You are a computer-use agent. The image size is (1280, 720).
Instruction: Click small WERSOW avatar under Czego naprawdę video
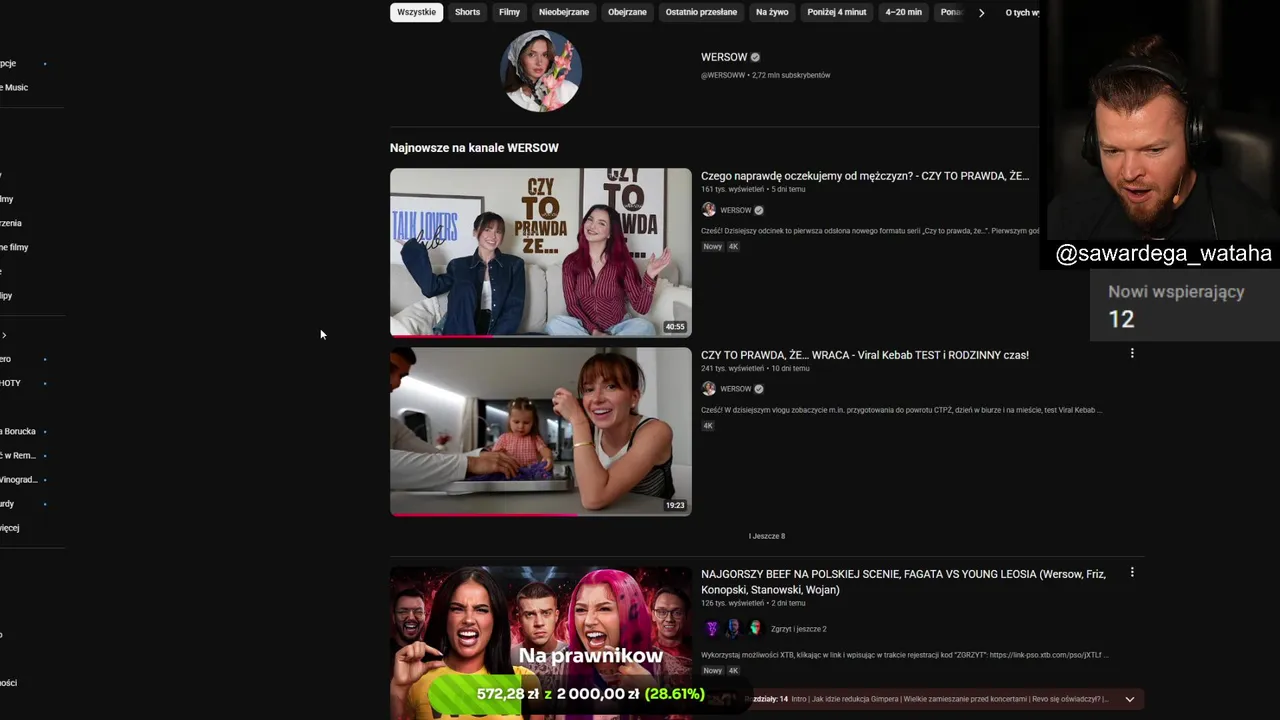point(709,210)
